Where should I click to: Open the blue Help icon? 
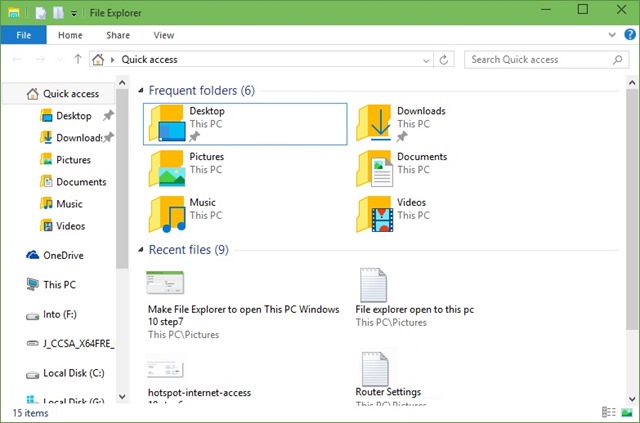[630, 34]
